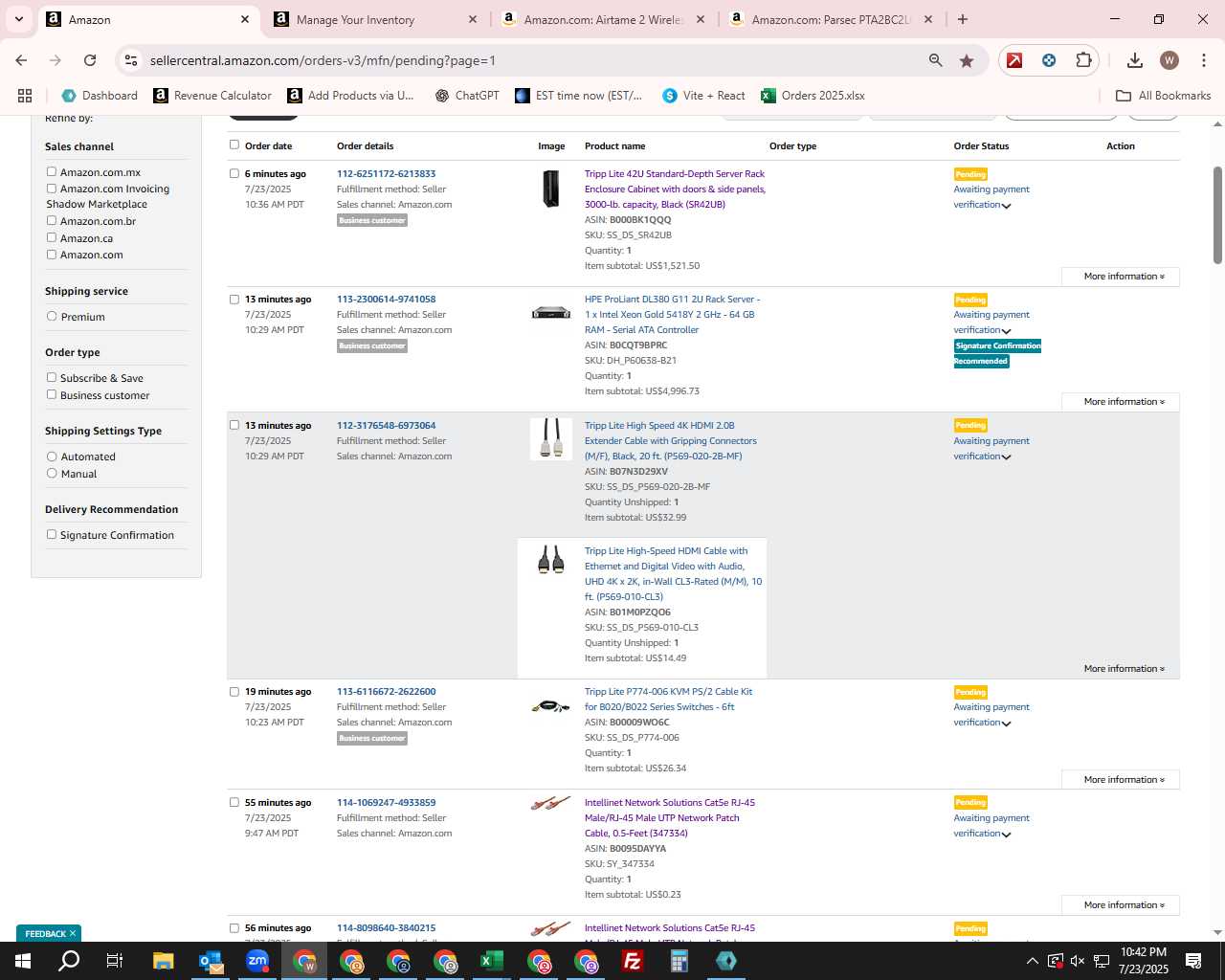Open order 112-3176548-6973064 link
Image resolution: width=1225 pixels, height=980 pixels.
(x=386, y=426)
